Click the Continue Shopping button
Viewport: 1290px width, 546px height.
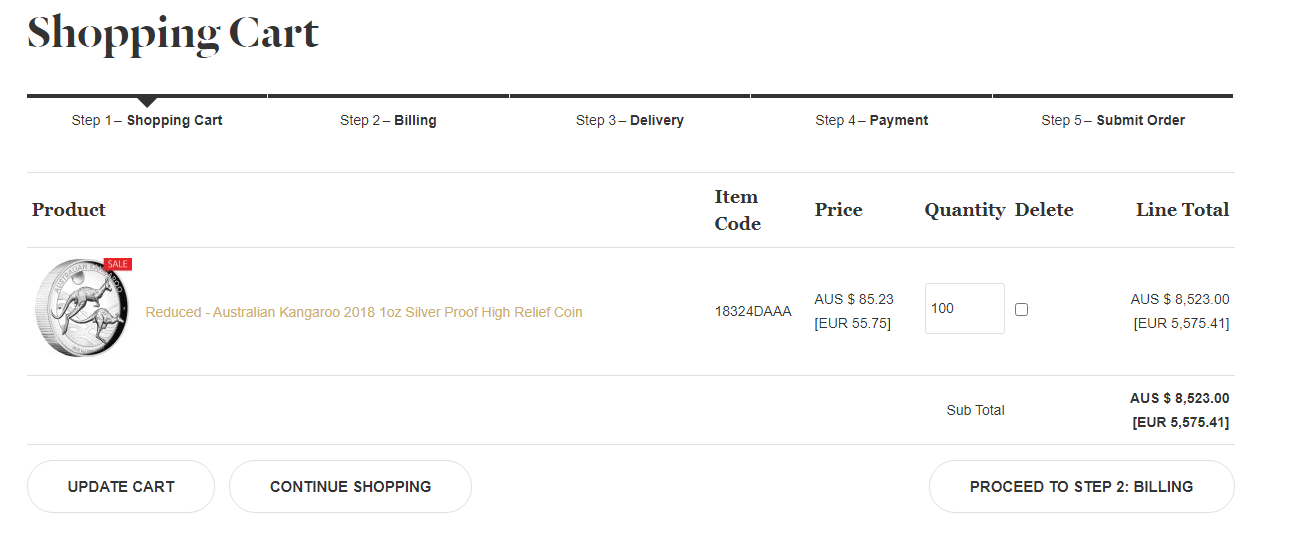pos(350,487)
